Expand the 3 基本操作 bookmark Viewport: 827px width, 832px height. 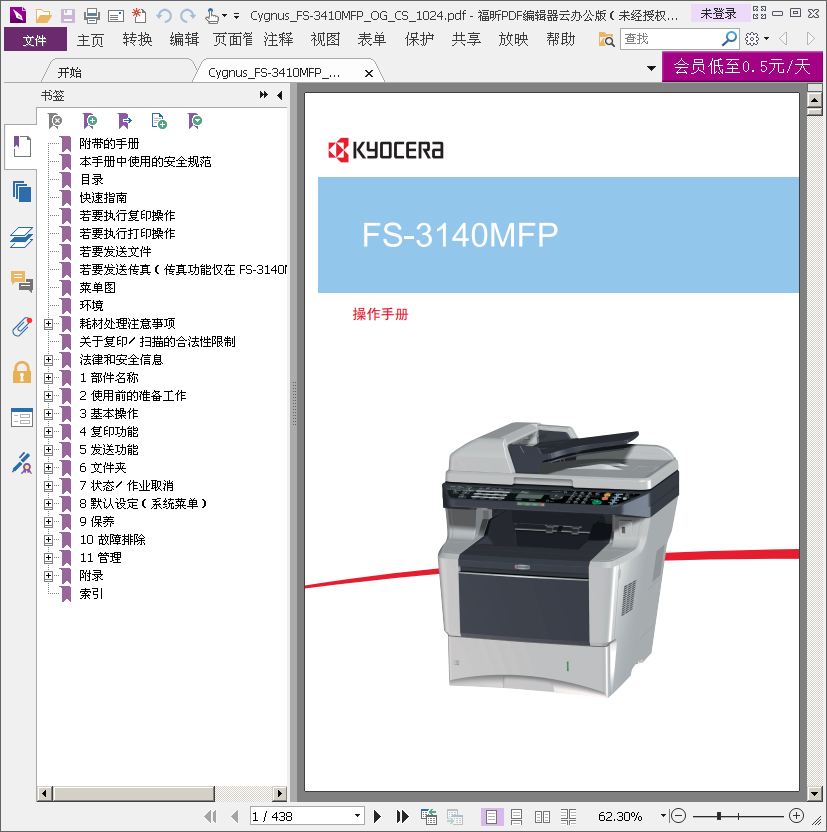pos(48,414)
